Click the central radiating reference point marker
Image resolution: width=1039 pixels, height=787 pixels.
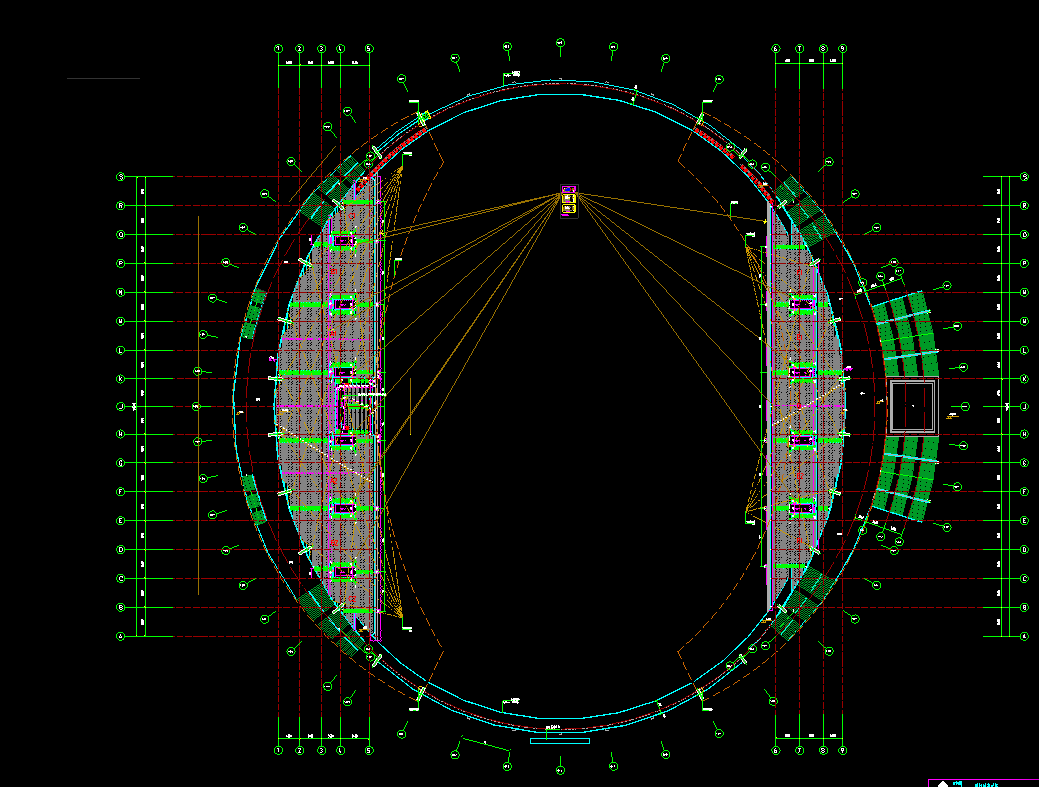(x=569, y=202)
